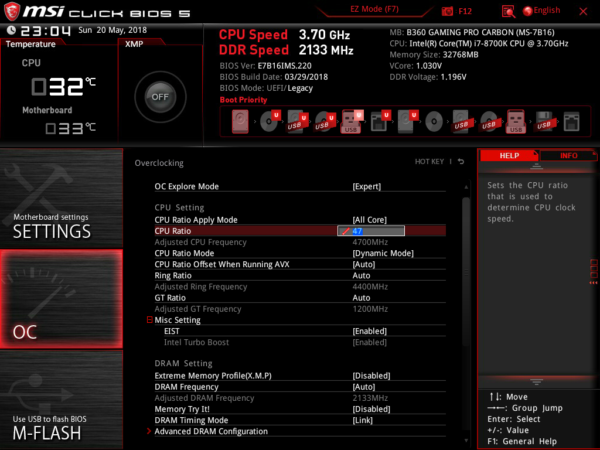This screenshot has height=450, width=600.
Task: Click the scroll-down handle below the help text
Action: click(x=536, y=382)
